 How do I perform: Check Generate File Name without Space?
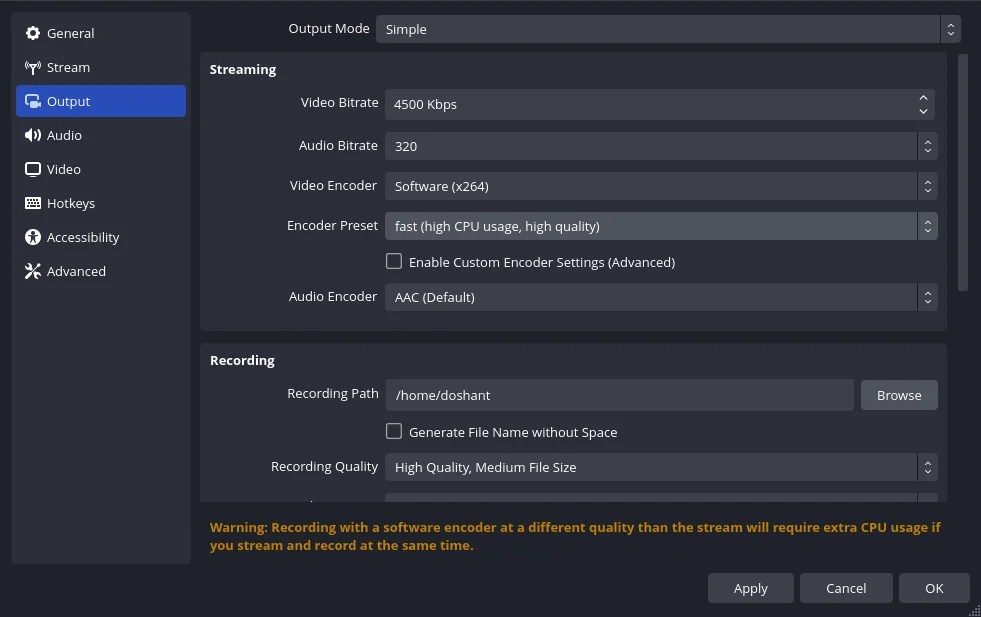tap(394, 431)
